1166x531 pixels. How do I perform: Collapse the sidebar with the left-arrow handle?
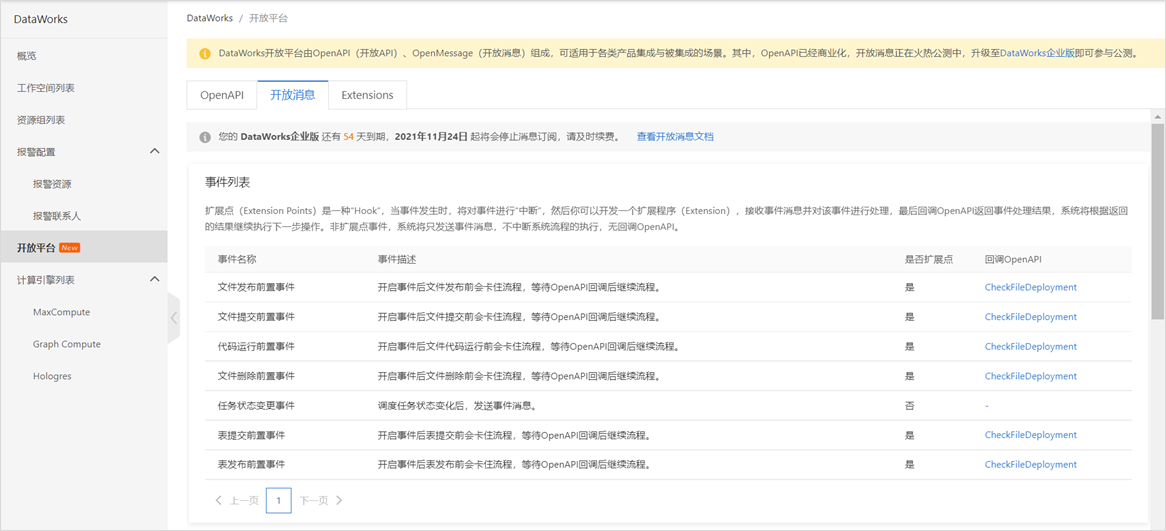[x=173, y=318]
